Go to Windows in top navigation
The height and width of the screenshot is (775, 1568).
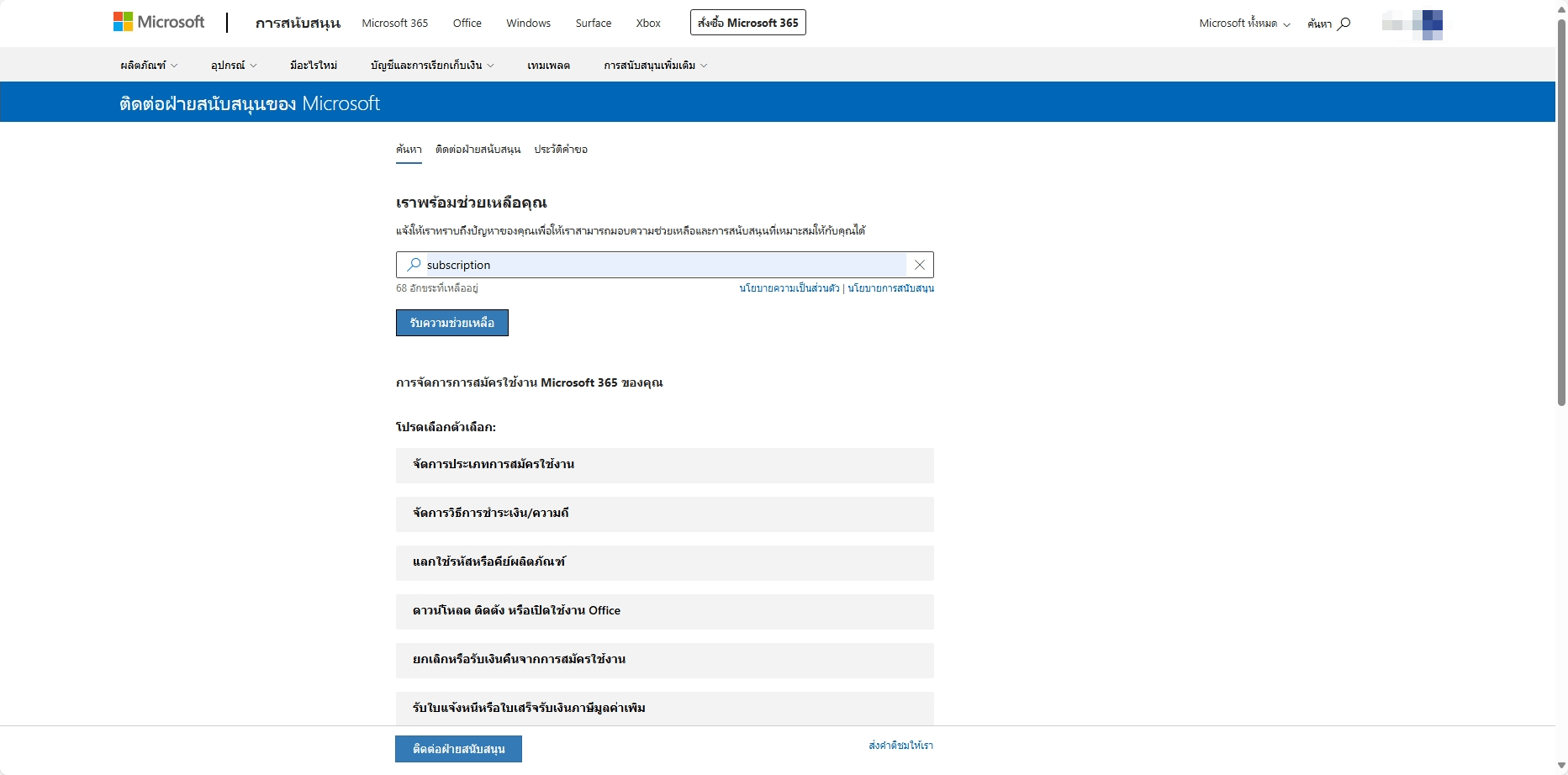pos(529,24)
